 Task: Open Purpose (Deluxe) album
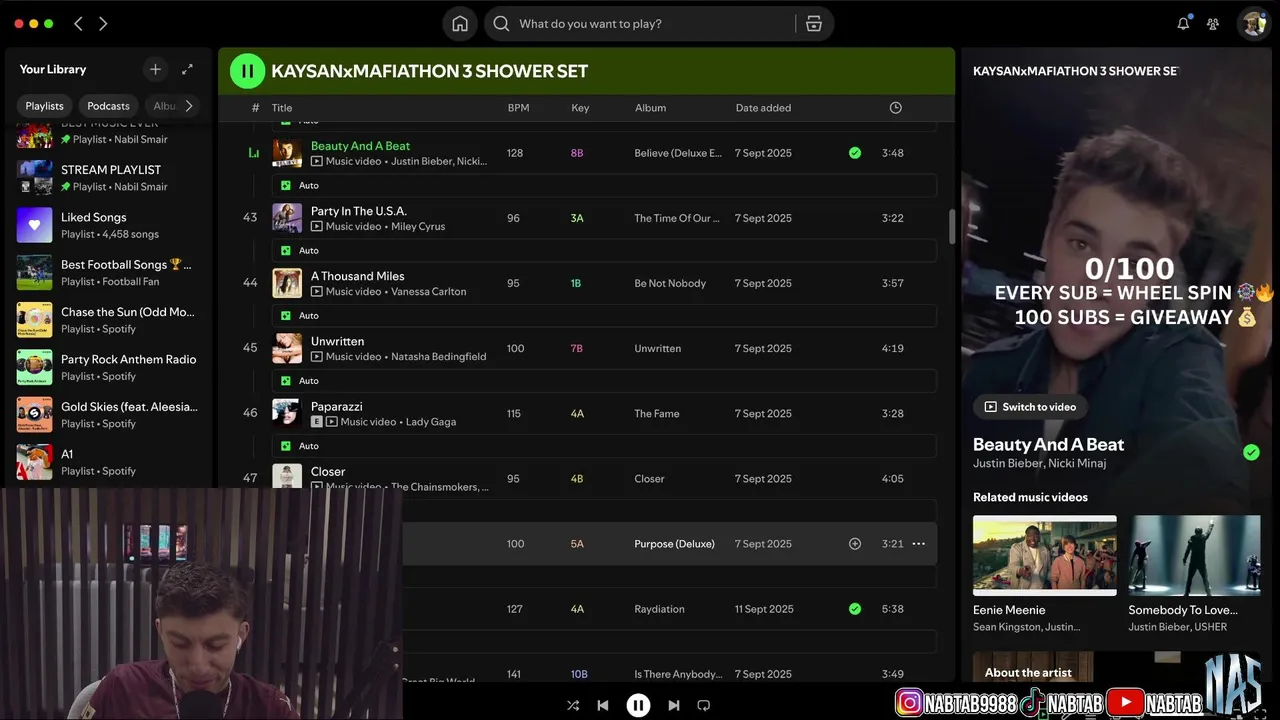tap(674, 544)
